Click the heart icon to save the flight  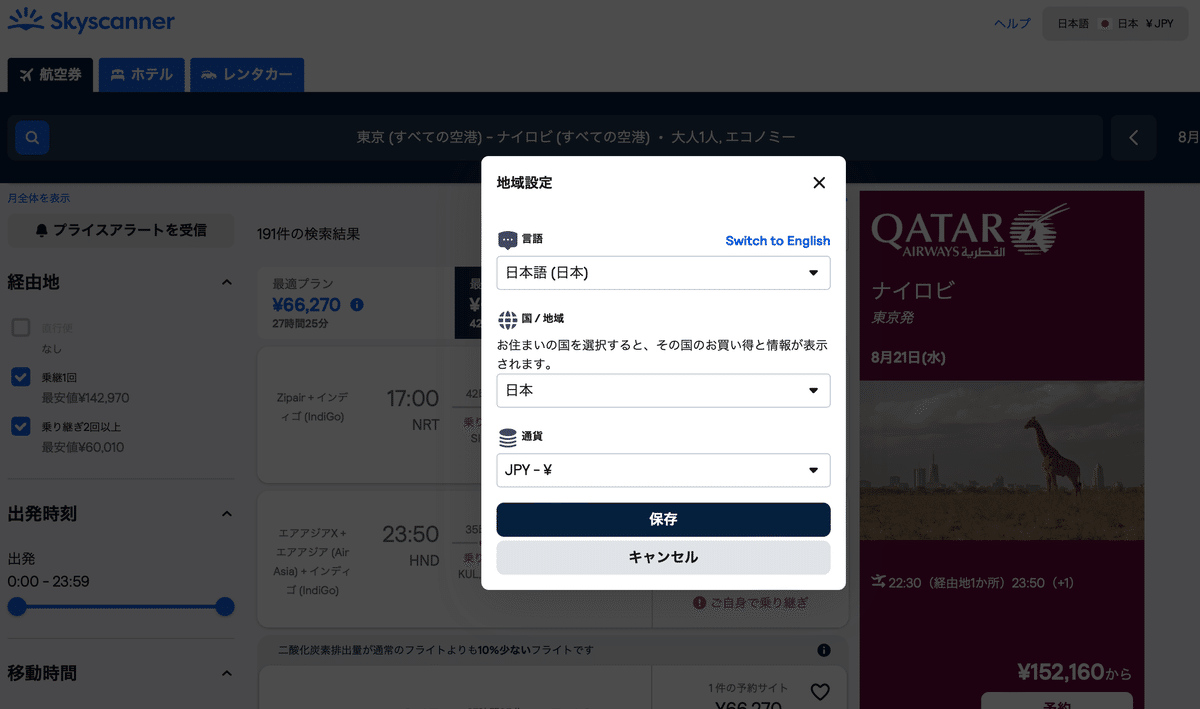[x=820, y=691]
